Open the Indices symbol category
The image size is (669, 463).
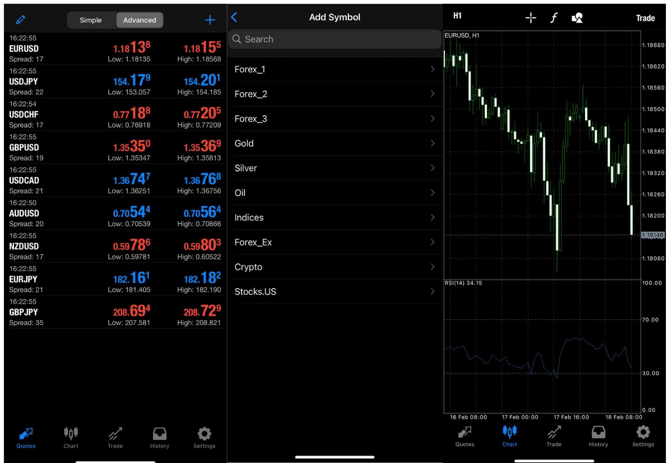click(x=334, y=217)
